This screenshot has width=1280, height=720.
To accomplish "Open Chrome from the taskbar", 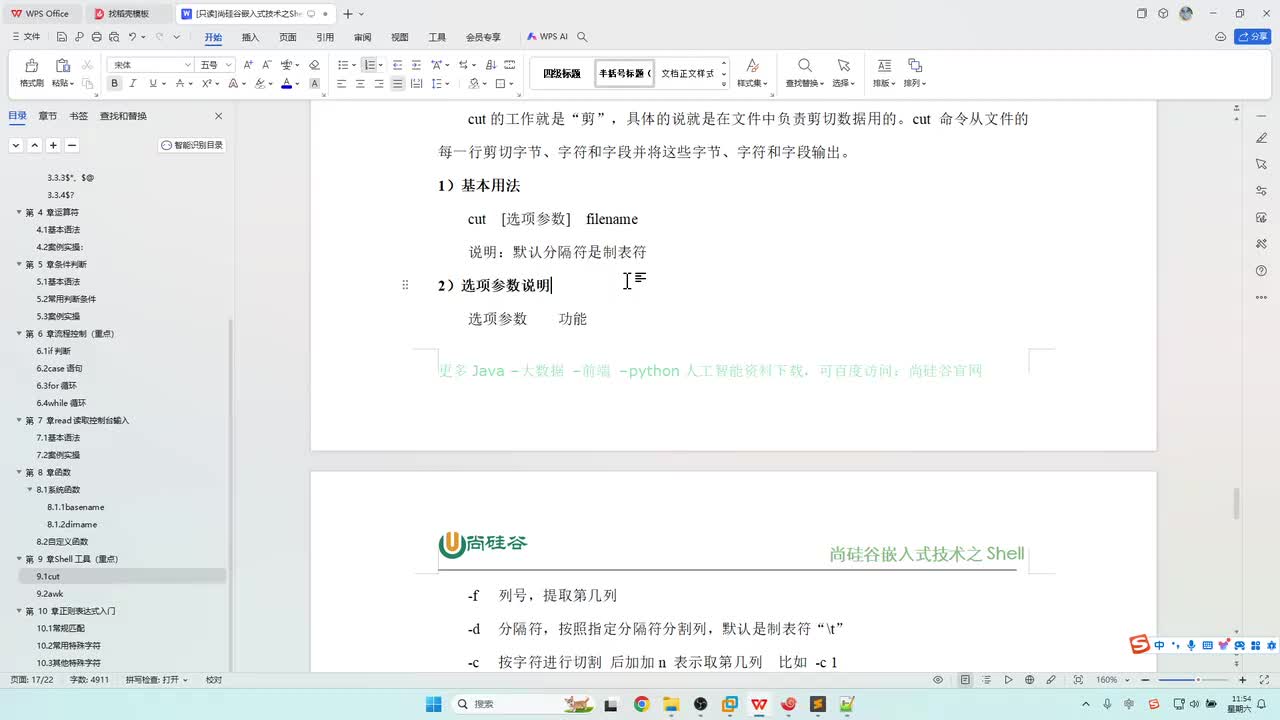I will coord(642,704).
